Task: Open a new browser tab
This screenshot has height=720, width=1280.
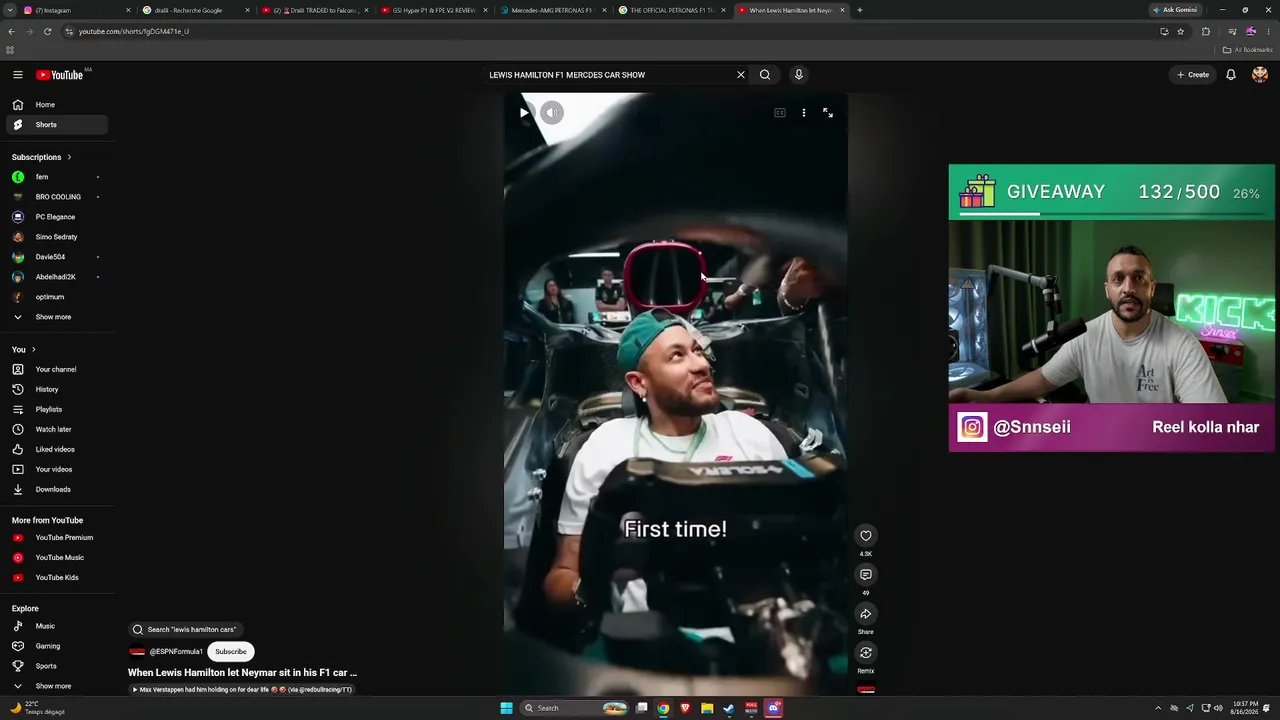Action: pyautogui.click(x=860, y=10)
